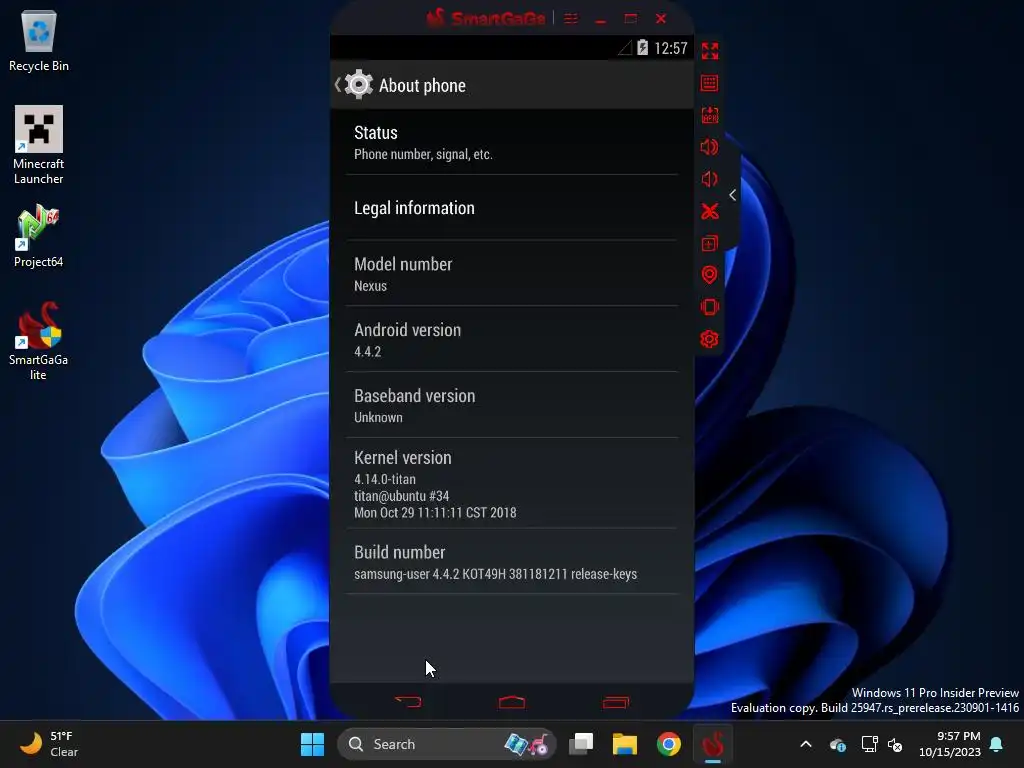Image resolution: width=1024 pixels, height=768 pixels.
Task: Collapse the SmartGaGa side toolbar arrow
Action: click(733, 195)
